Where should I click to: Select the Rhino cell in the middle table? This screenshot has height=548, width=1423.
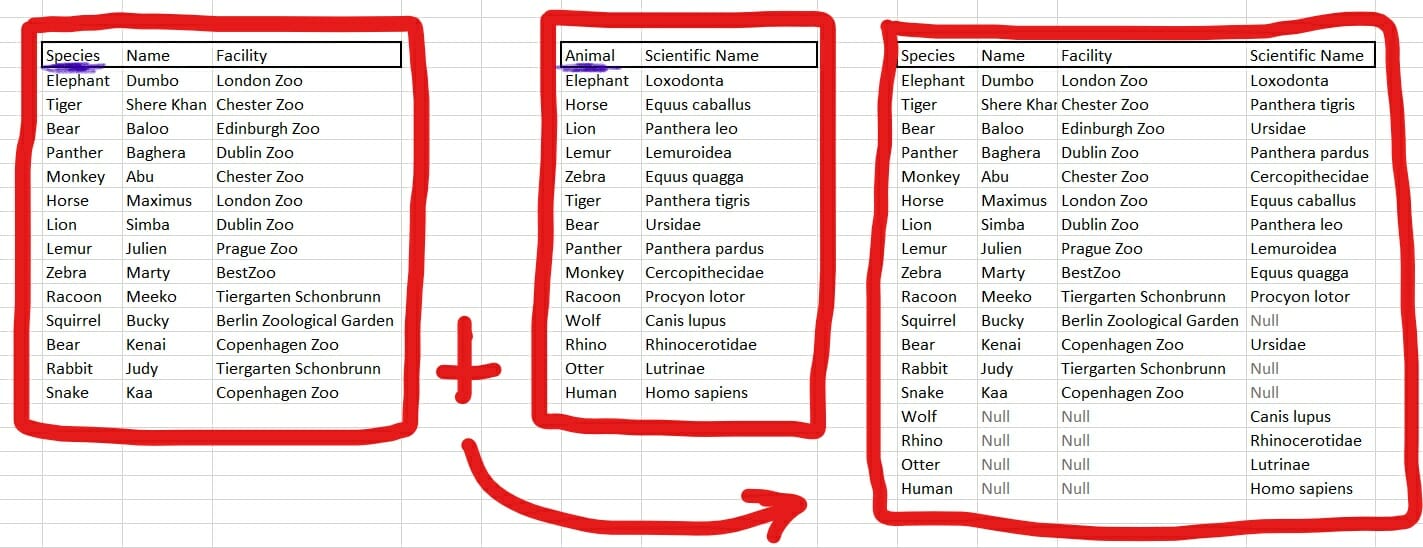point(585,345)
